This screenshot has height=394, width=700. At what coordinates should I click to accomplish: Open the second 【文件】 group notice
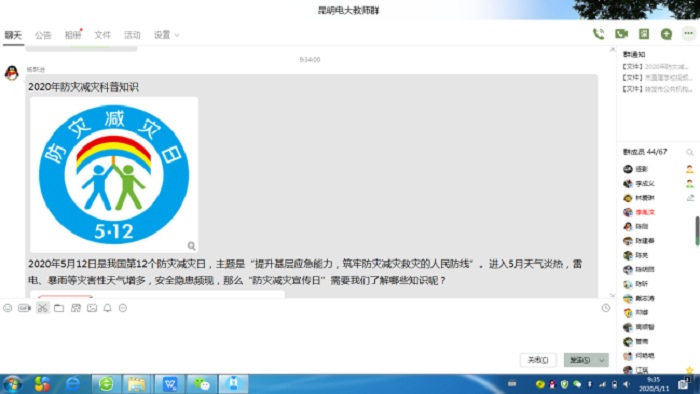point(658,78)
